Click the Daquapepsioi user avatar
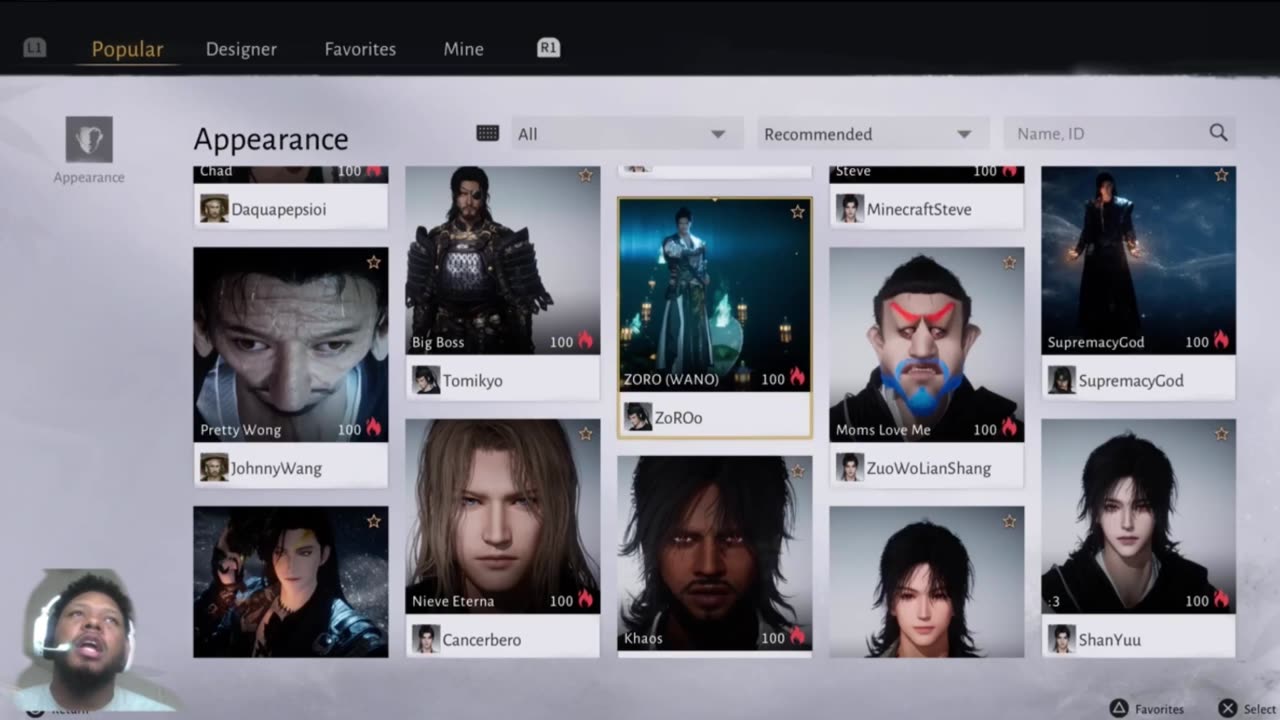 (214, 208)
